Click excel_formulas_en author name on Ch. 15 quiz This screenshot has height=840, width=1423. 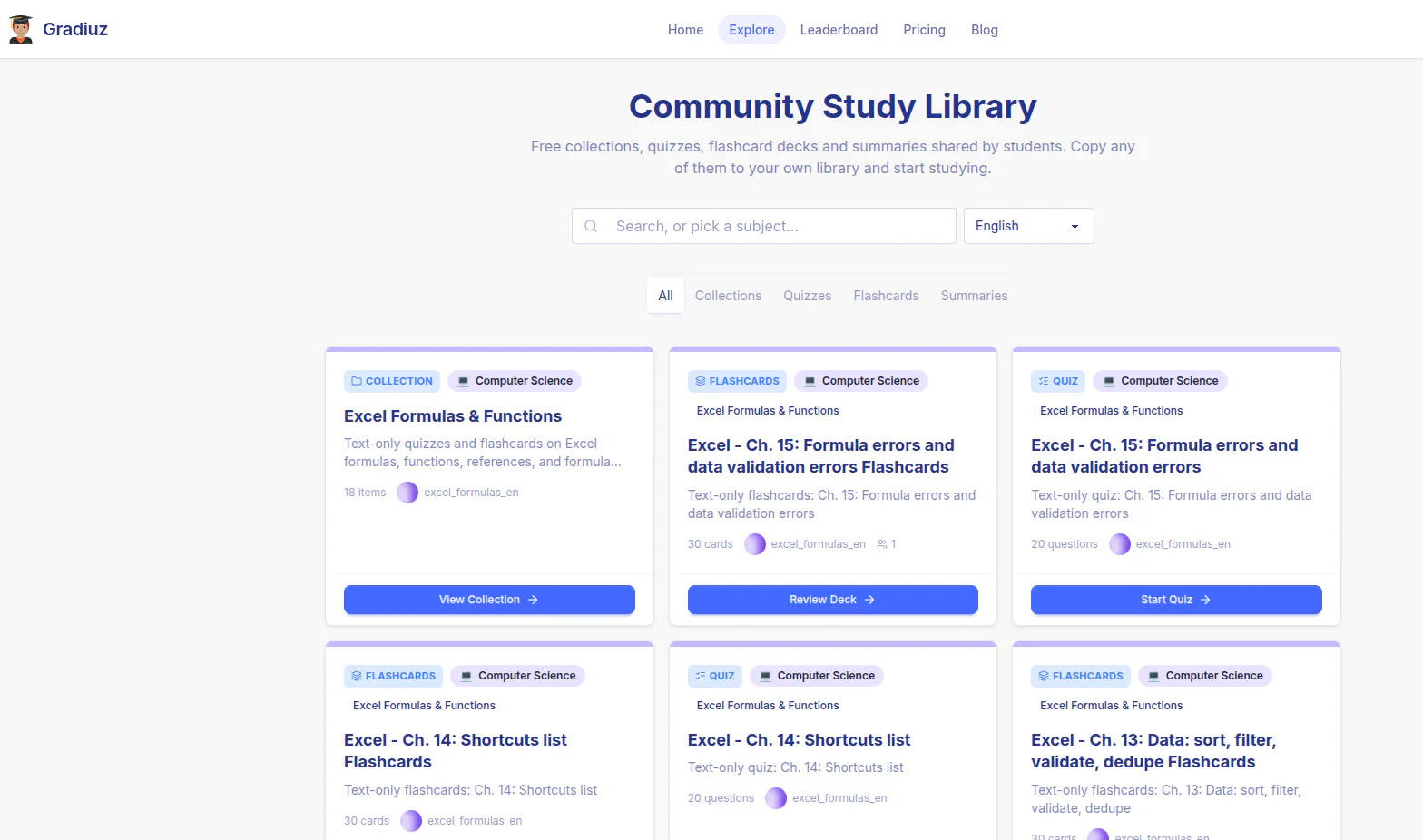tap(1183, 544)
